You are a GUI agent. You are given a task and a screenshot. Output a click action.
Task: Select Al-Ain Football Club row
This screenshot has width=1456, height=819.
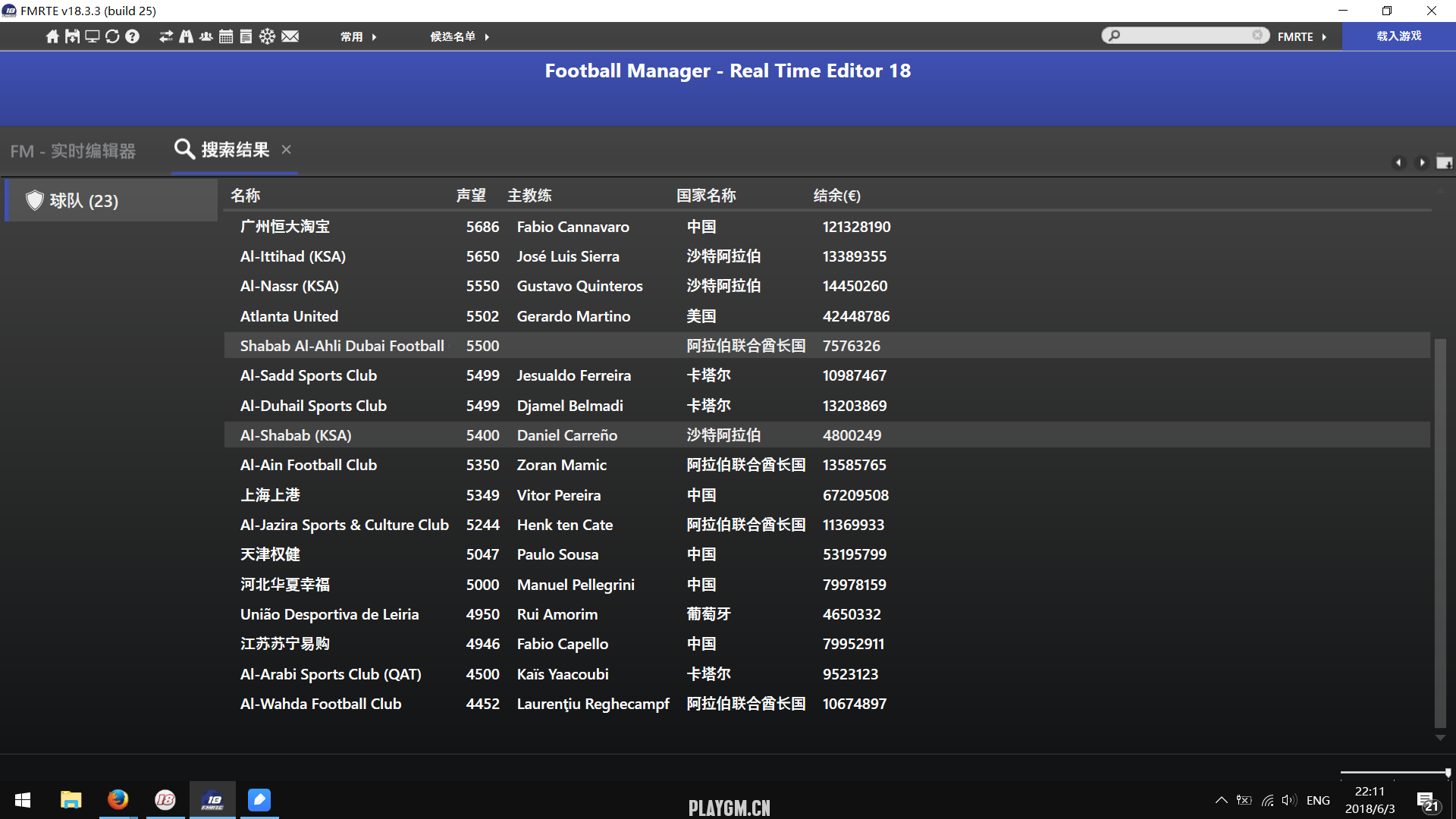coord(827,465)
